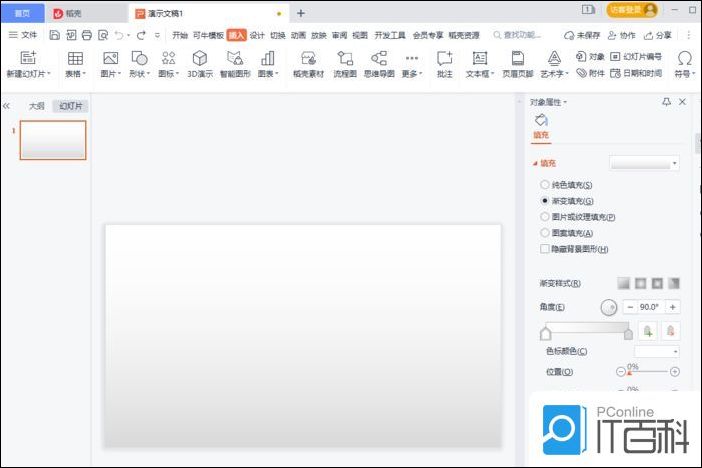
Task: Open Header and Footer (页眉页脚) icon
Action: 518,58
